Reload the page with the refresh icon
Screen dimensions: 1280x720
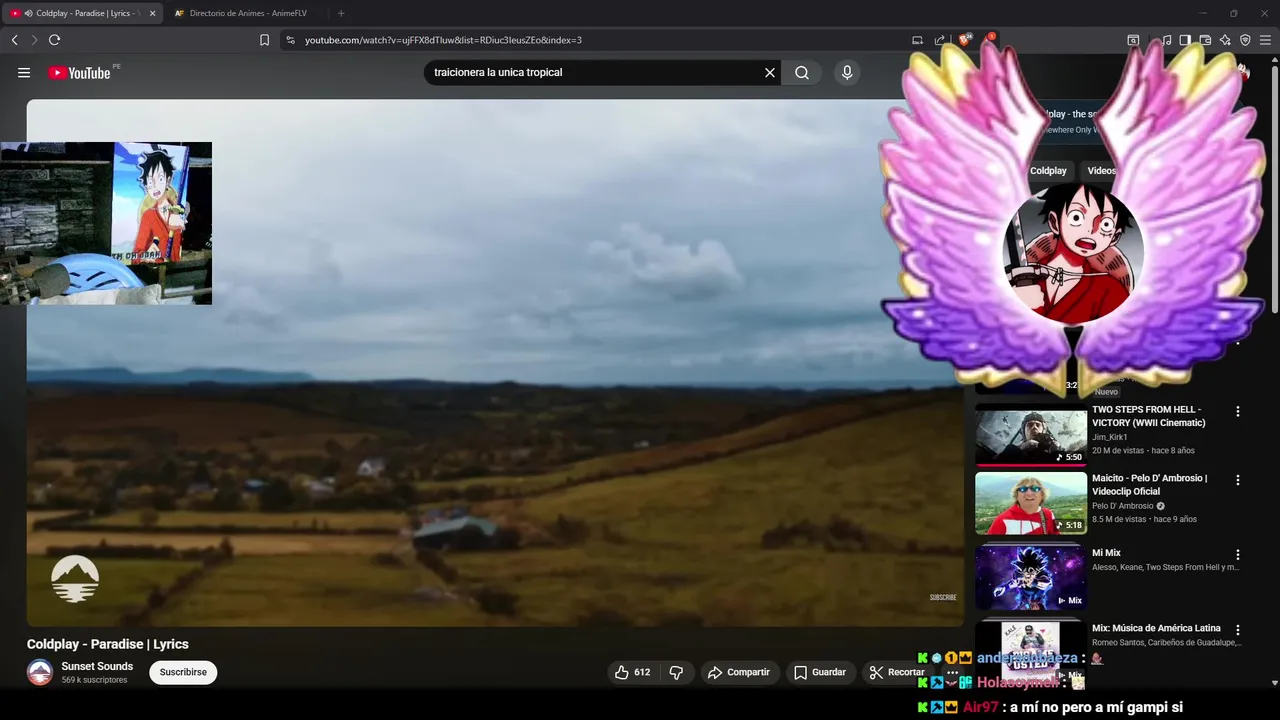click(54, 40)
